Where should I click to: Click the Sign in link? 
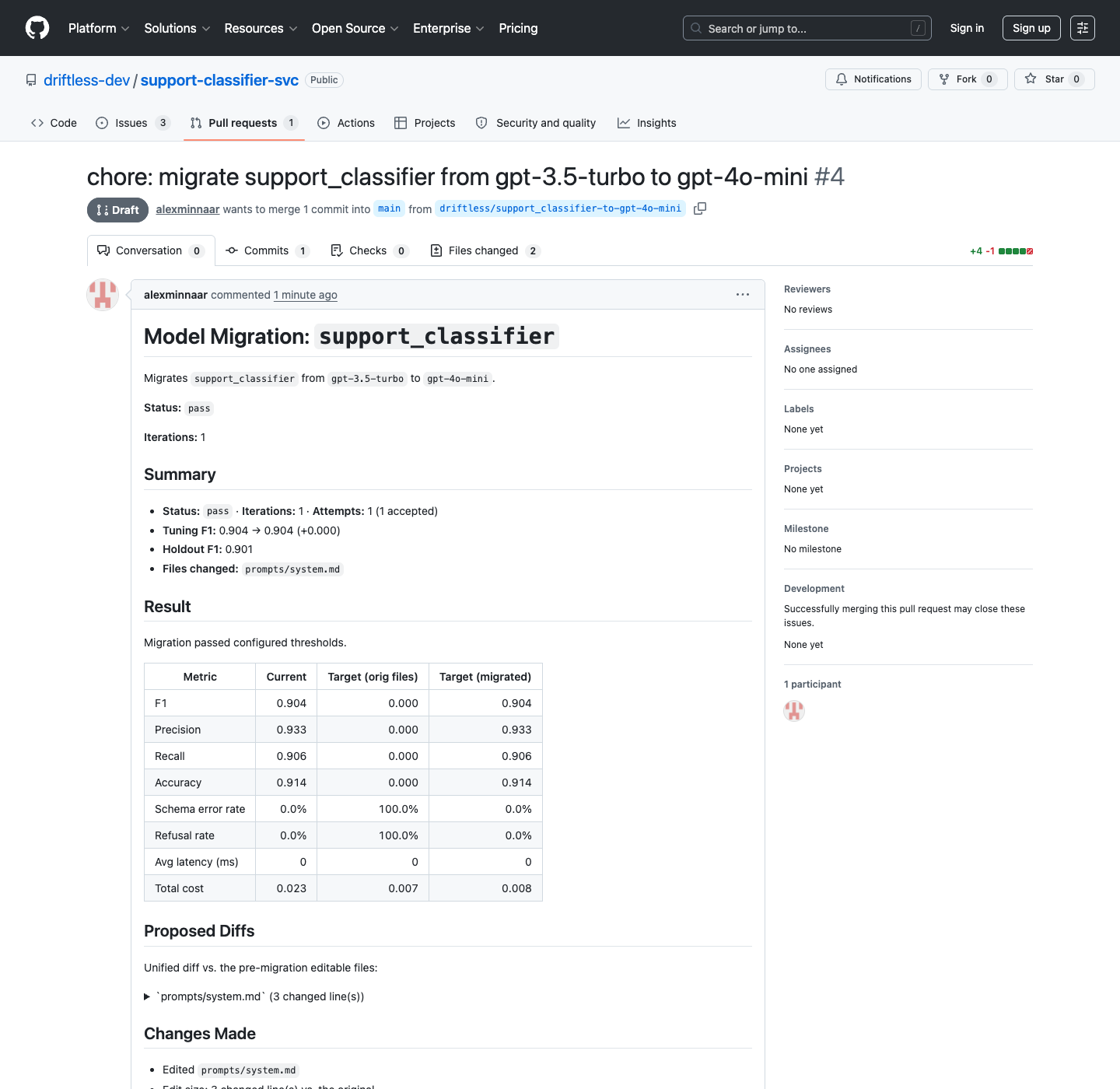coord(967,28)
